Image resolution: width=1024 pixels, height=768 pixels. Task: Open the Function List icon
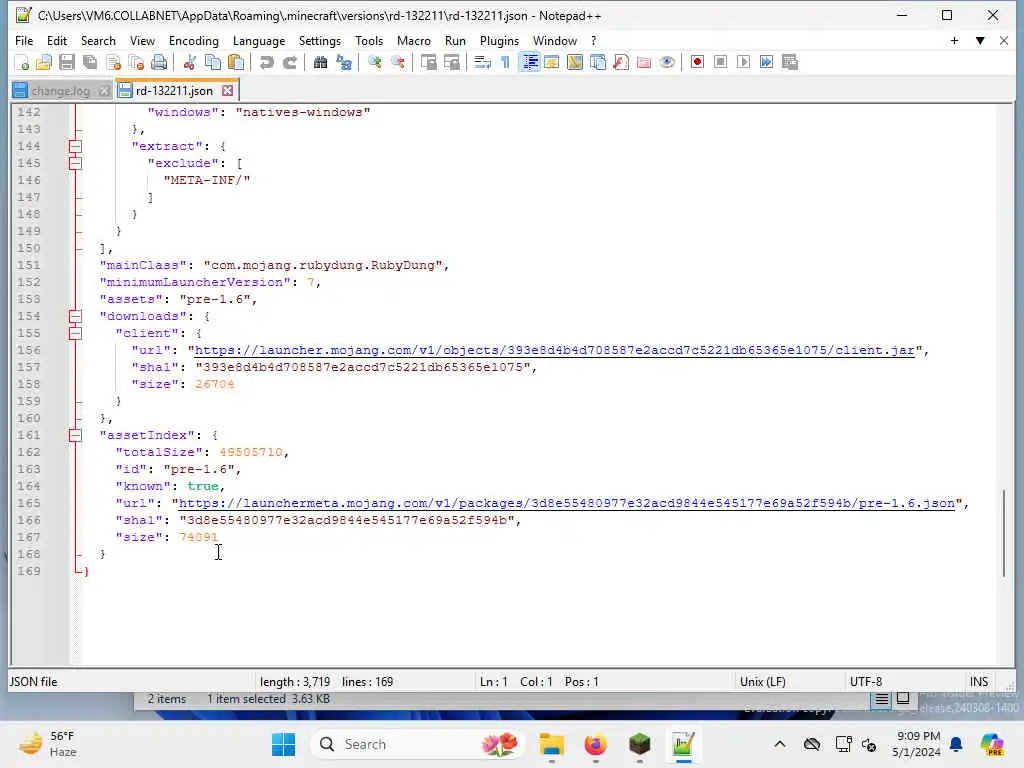coord(621,62)
